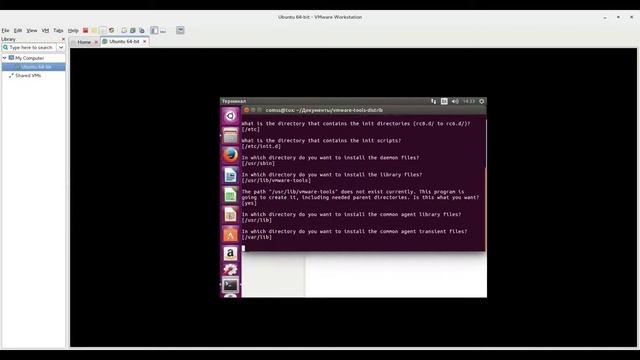The height and width of the screenshot is (360, 640).
Task: Click the network indicator in Ubuntu panel
Action: coord(433,101)
